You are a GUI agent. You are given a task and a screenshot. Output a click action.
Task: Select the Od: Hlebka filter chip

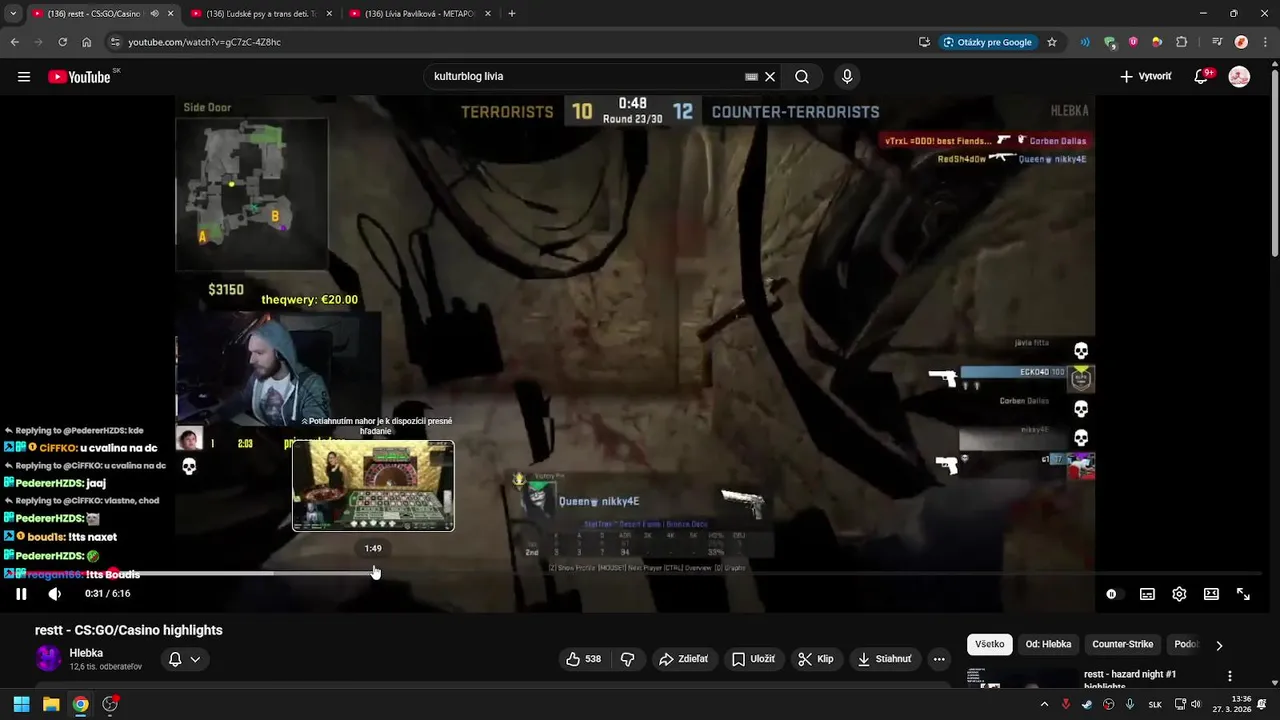[x=1048, y=645]
